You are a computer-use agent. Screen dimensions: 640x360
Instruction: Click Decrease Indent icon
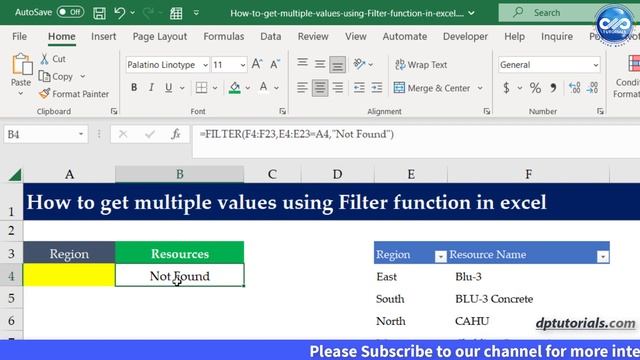[359, 87]
